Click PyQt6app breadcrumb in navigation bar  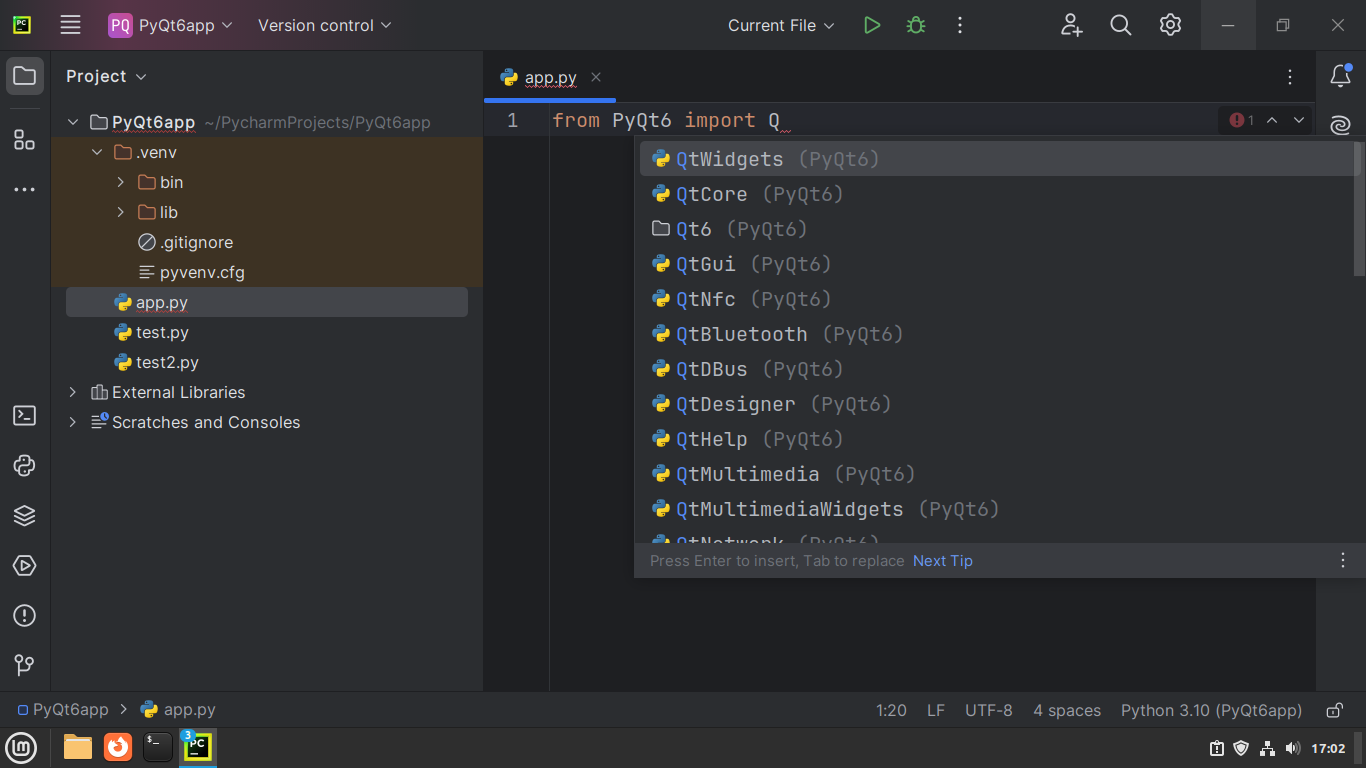point(62,710)
